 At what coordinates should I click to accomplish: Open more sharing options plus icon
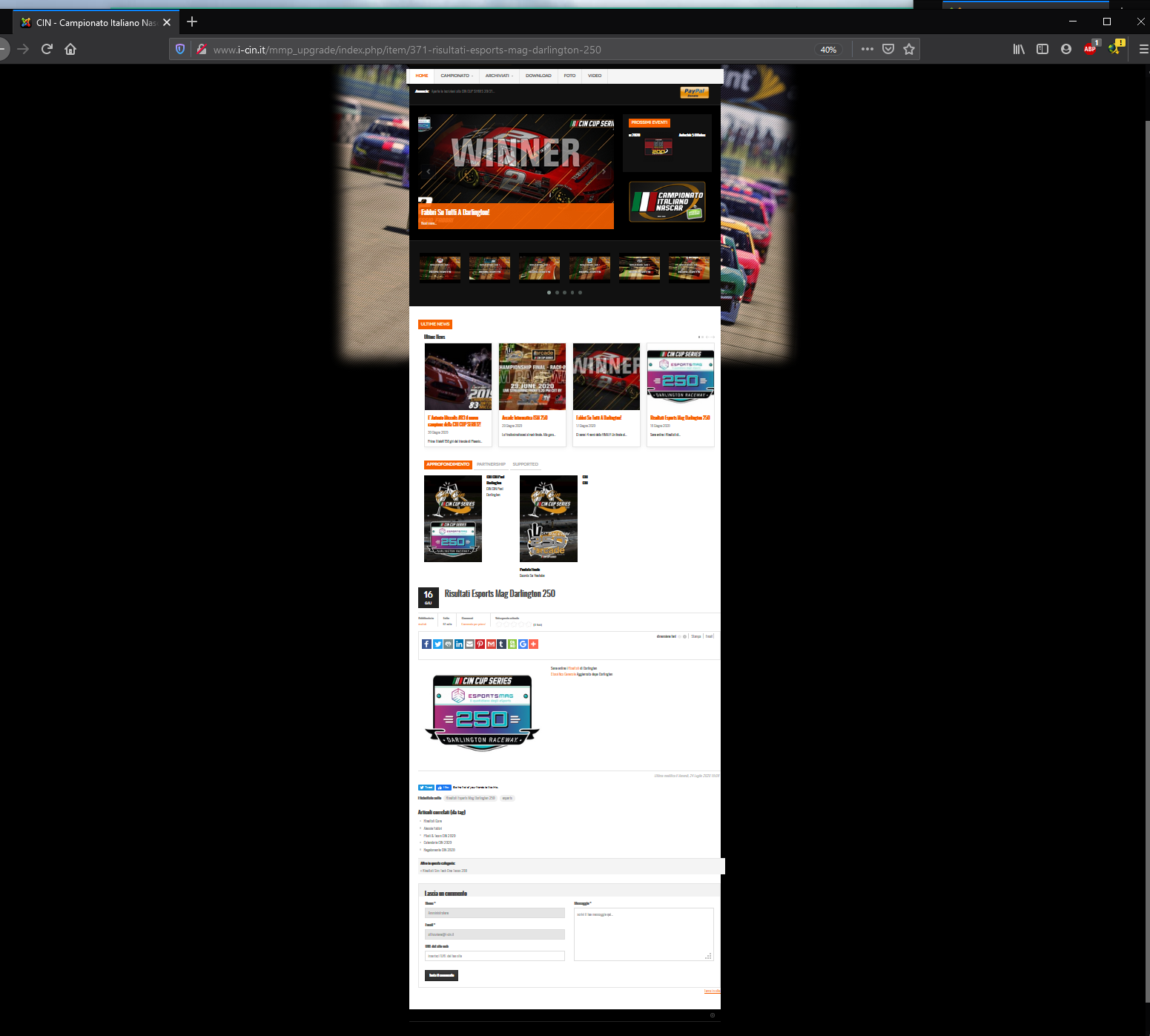pos(534,644)
